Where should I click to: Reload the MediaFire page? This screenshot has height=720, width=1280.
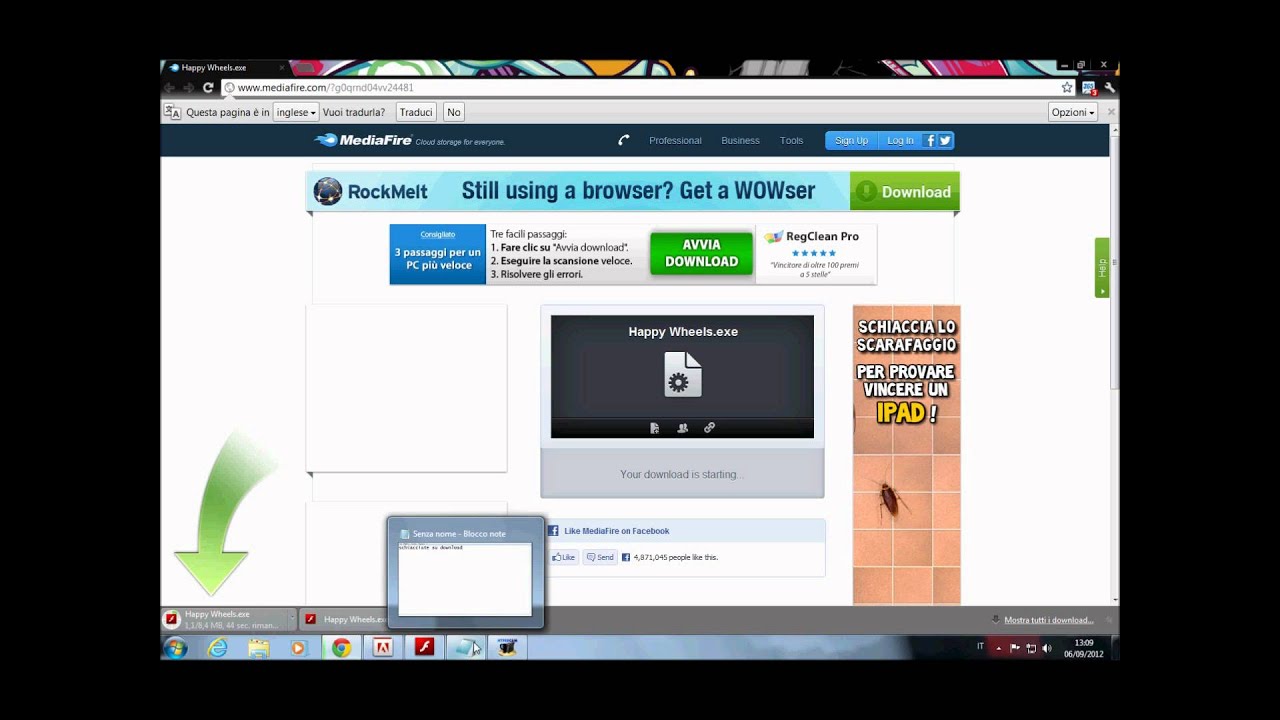(x=208, y=88)
